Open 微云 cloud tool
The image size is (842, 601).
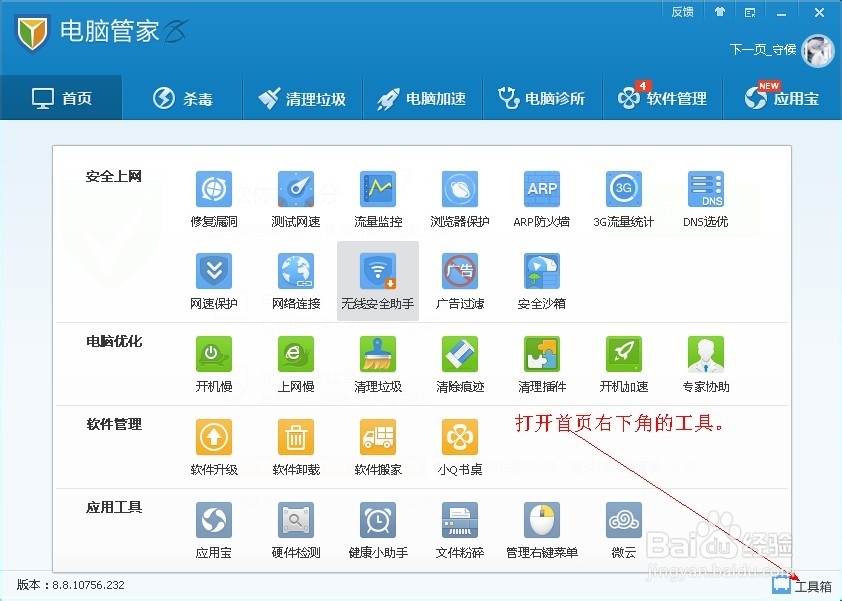coord(623,530)
